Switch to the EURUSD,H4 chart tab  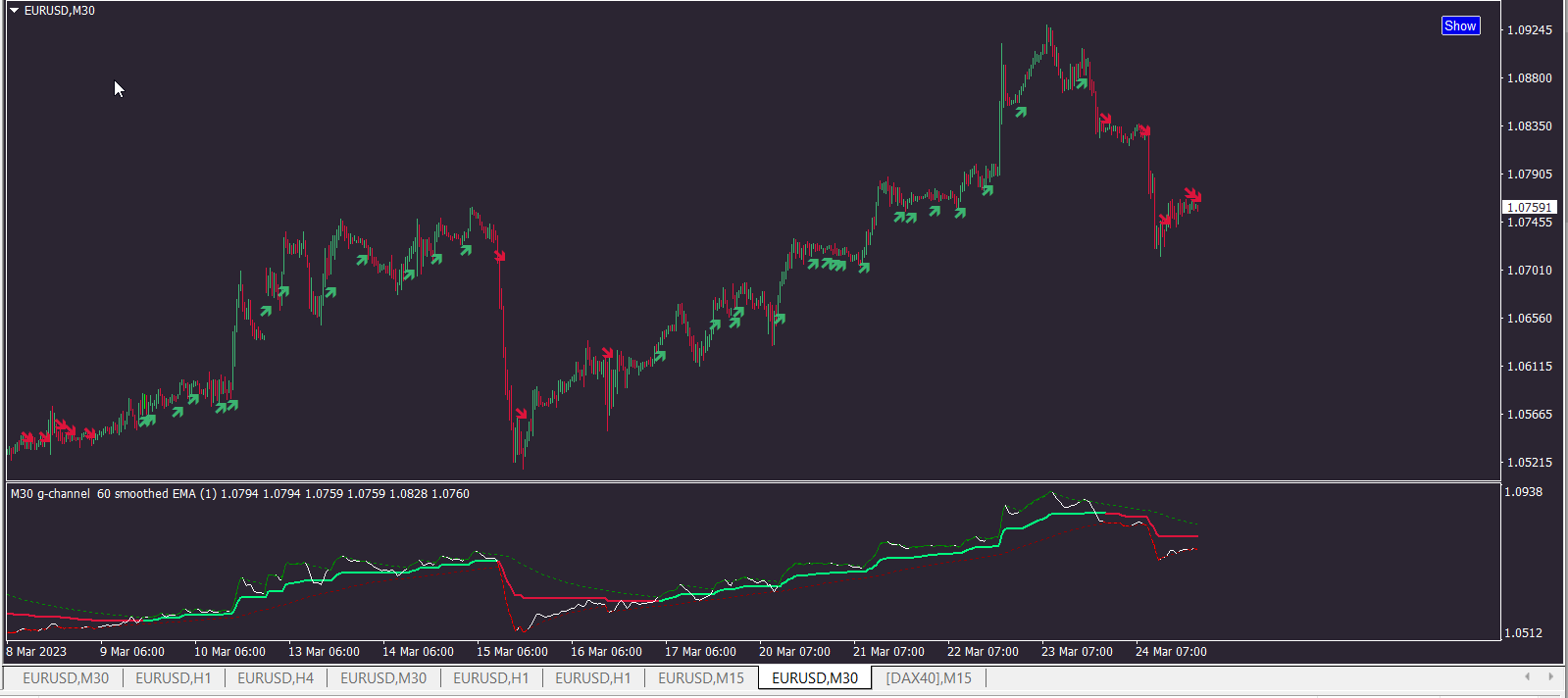click(276, 677)
